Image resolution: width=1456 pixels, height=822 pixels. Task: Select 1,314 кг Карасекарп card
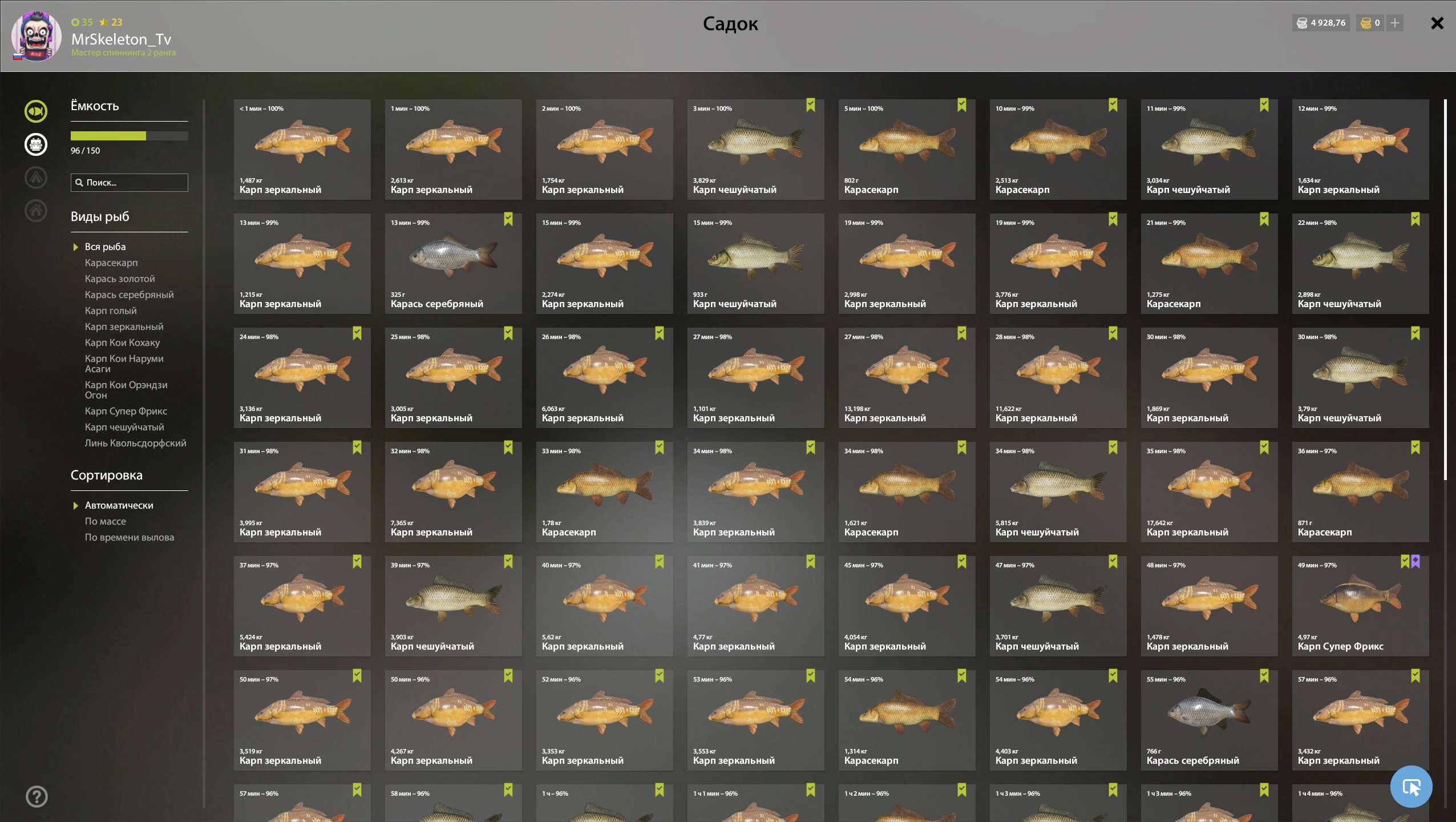click(907, 720)
